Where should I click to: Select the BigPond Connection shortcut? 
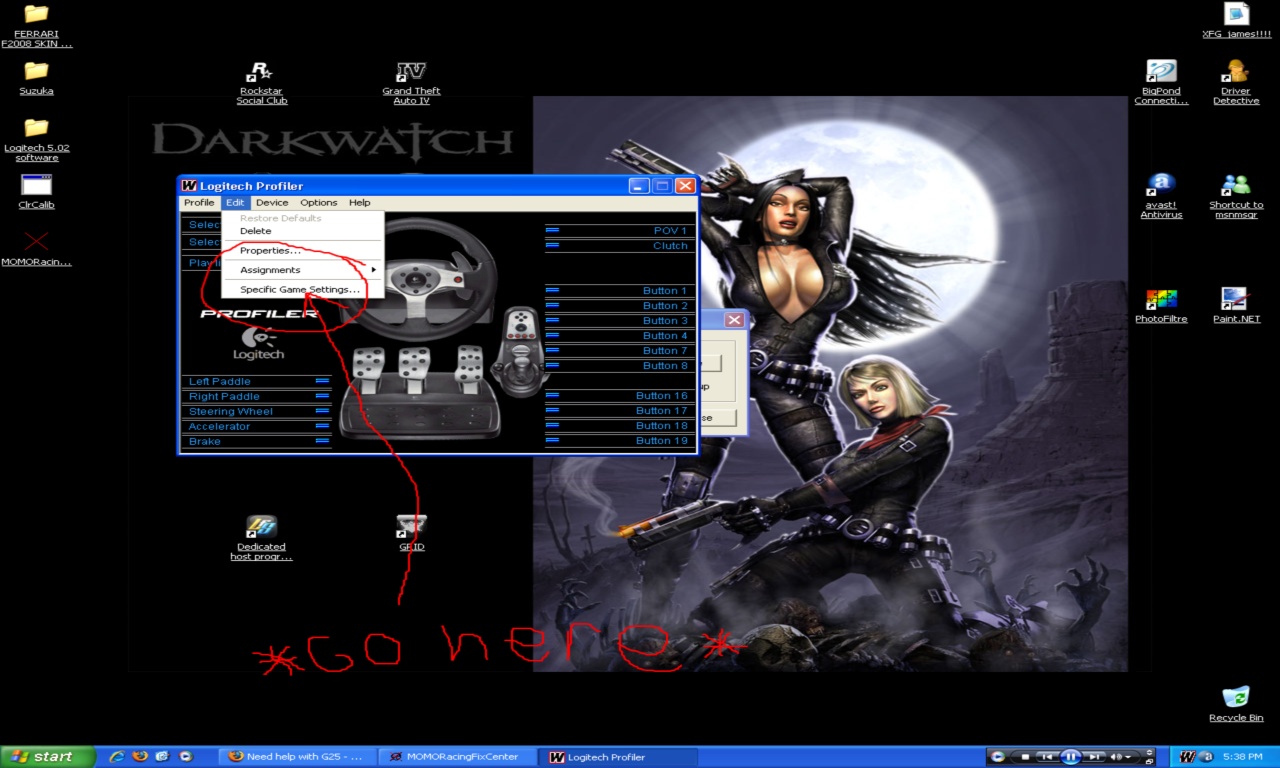coord(1161,83)
